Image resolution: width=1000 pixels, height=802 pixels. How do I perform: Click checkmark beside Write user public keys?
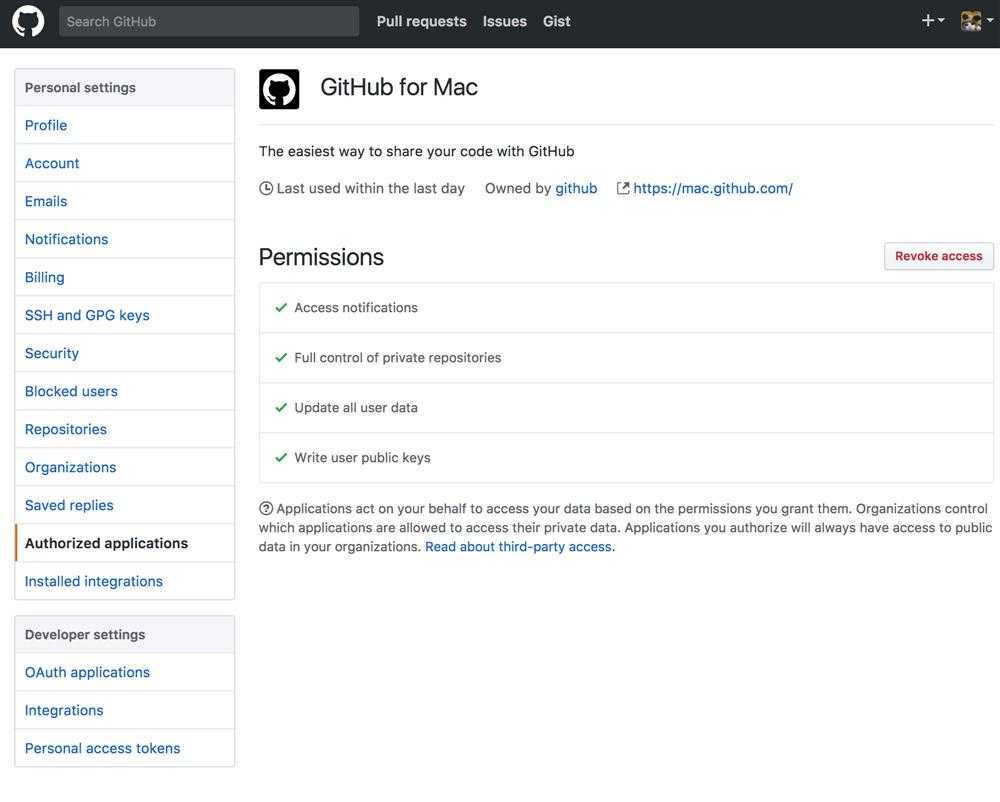point(281,457)
